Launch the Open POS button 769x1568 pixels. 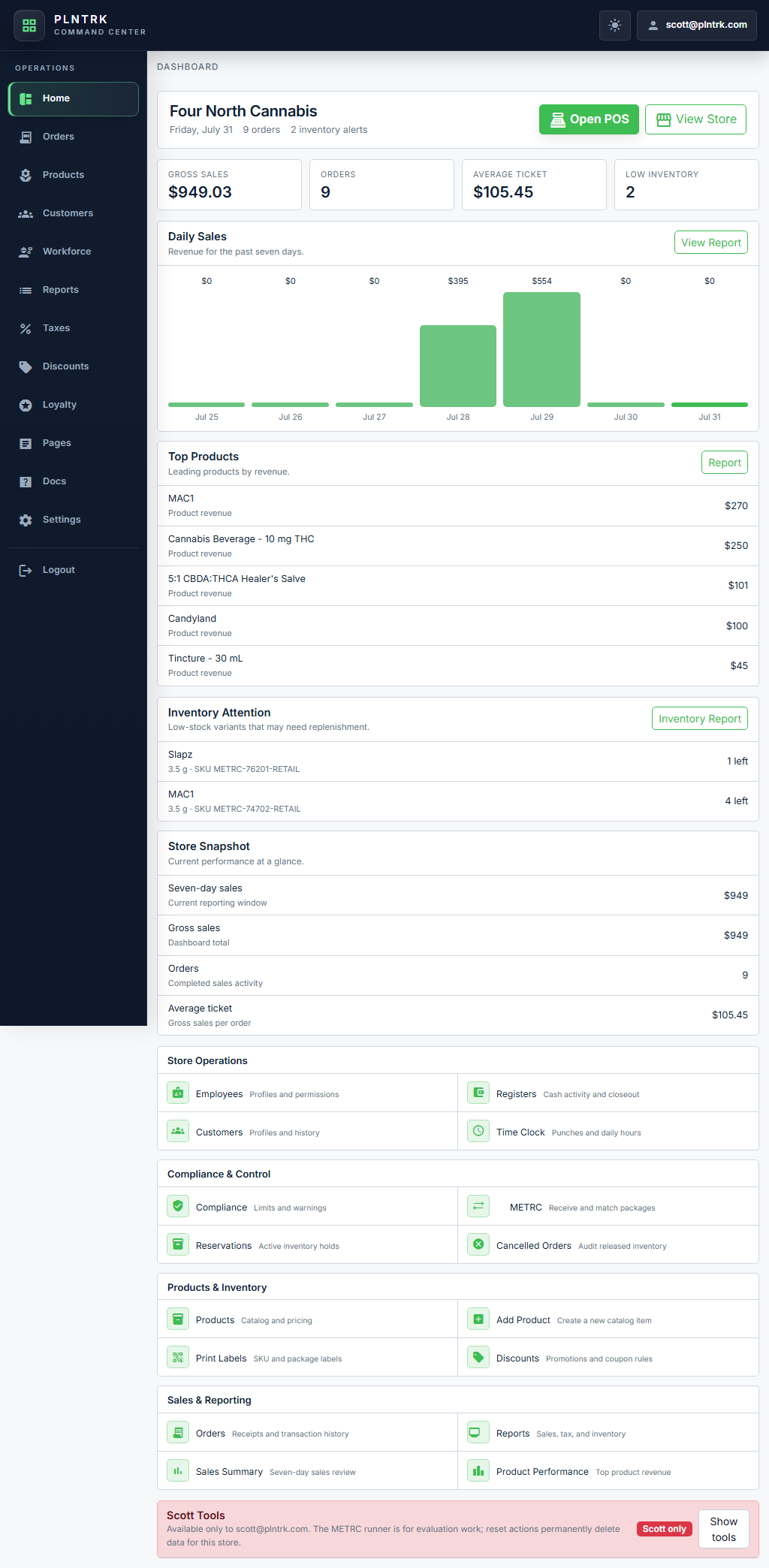point(590,119)
